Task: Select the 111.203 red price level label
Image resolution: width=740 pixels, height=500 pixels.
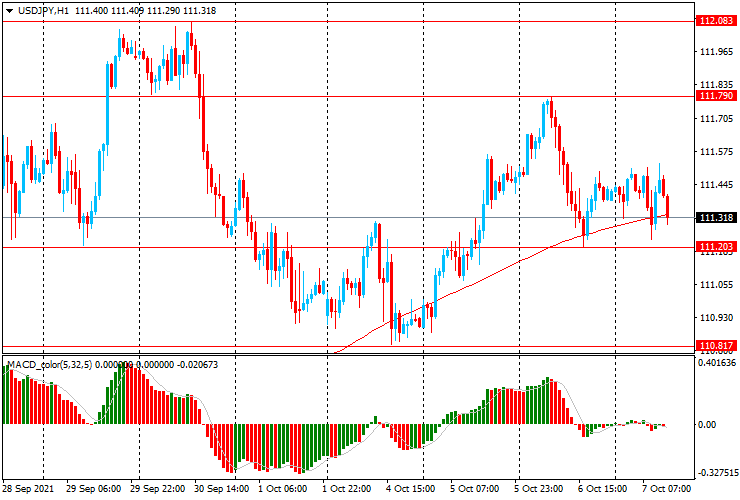Action: 716,246
